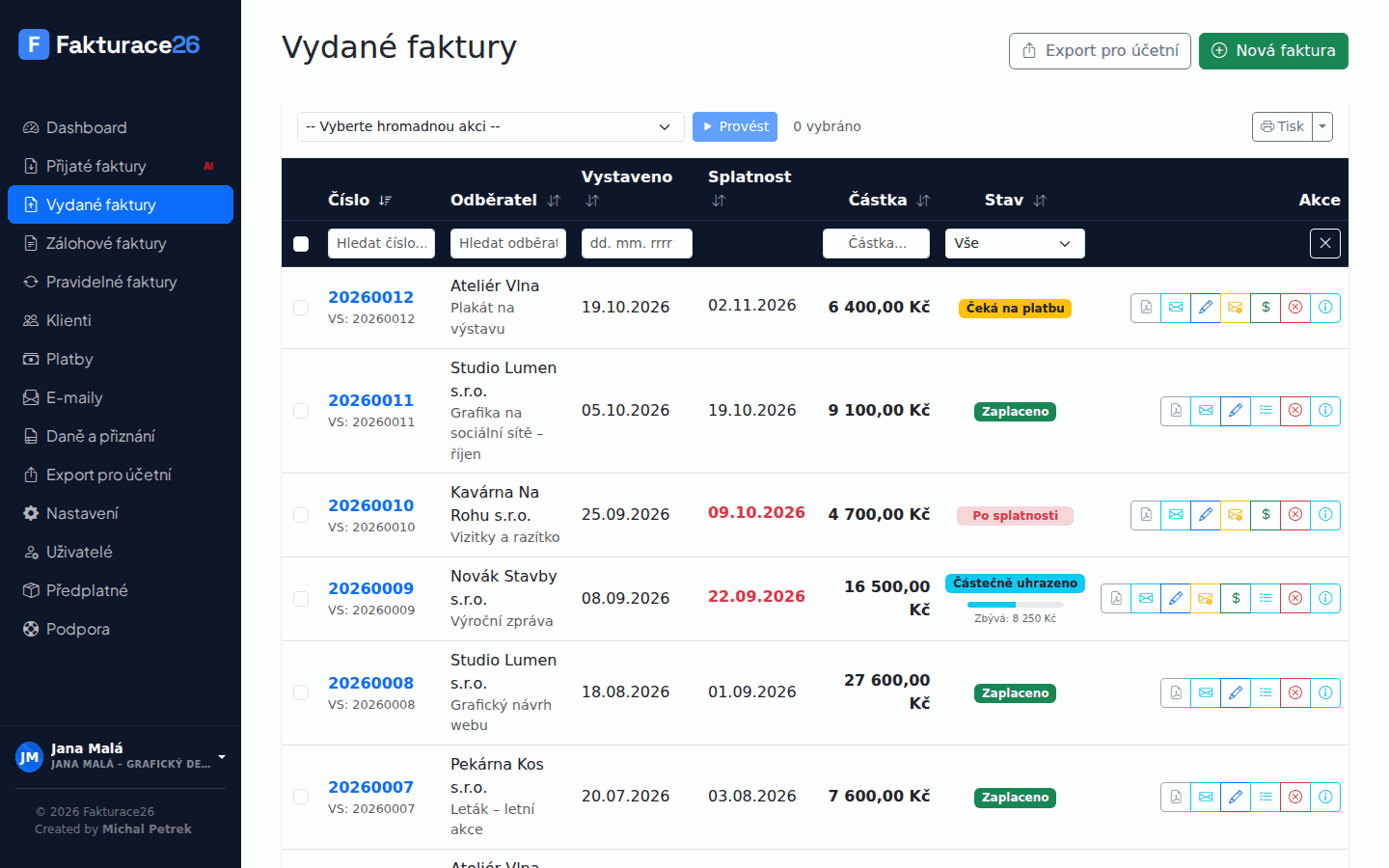Open Přijaté faktury in sidebar
Image resolution: width=1389 pixels, height=868 pixels.
(121, 166)
